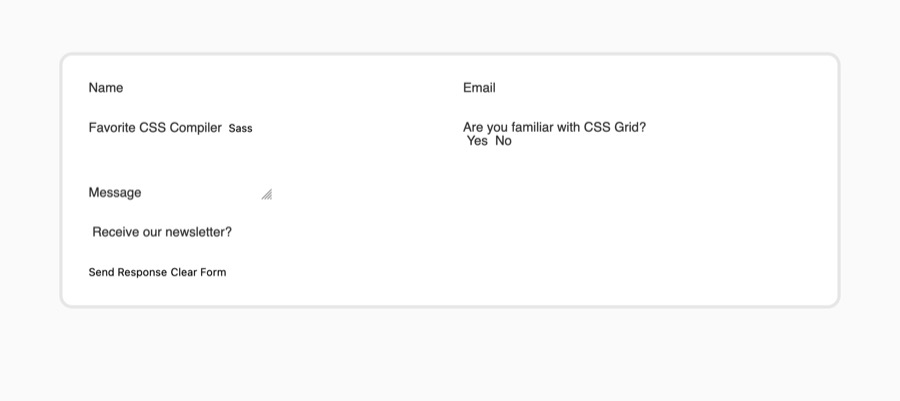Click the gray page background above the form

pyautogui.click(x=450, y=26)
